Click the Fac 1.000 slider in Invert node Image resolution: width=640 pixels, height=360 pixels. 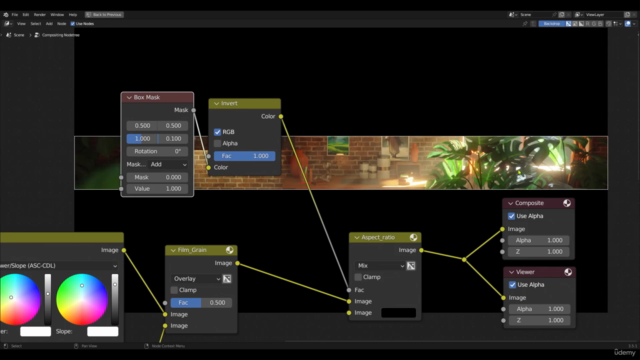(244, 156)
